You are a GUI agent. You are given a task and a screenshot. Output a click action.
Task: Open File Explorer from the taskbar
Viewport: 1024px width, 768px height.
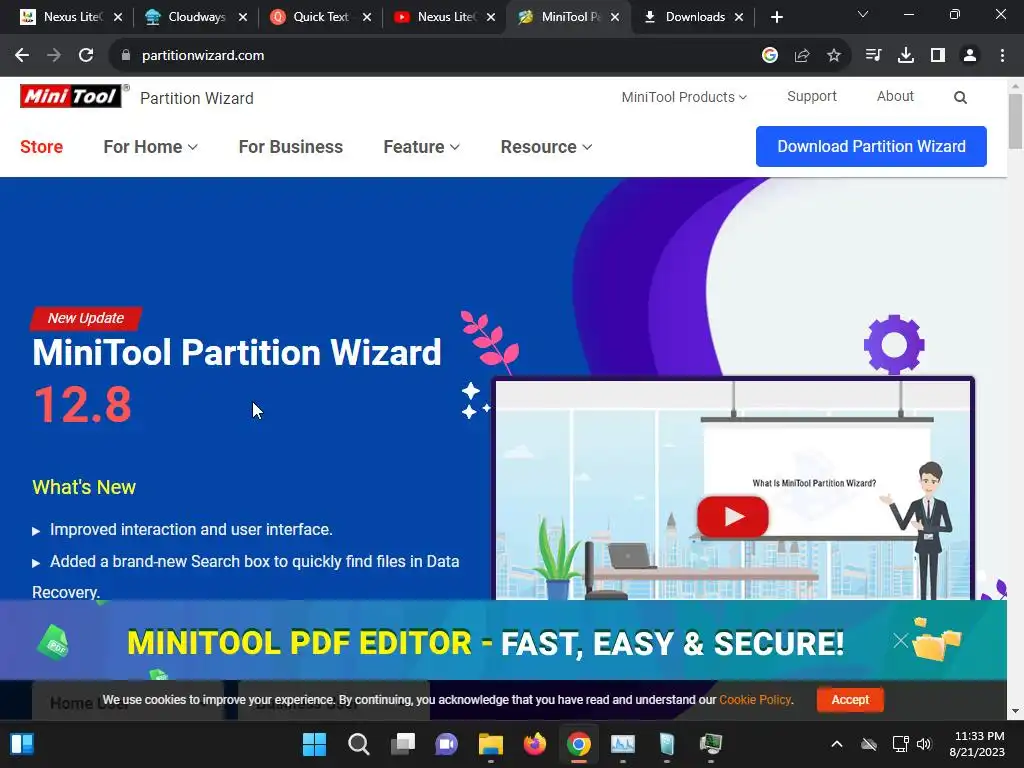pyautogui.click(x=490, y=744)
